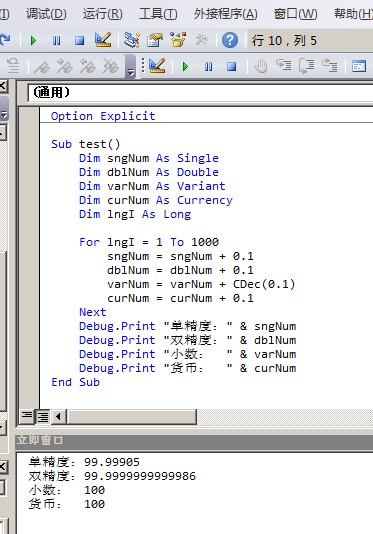This screenshot has height=534, width=373.
Task: Click Reset on the Debug toolbar
Action: (232, 66)
